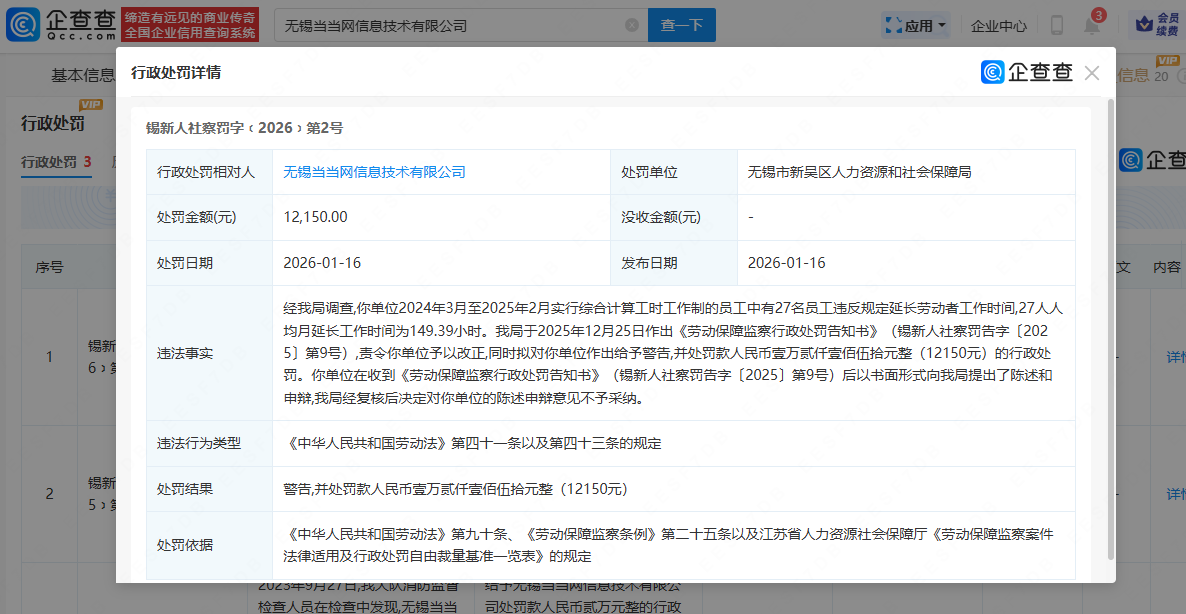Screen dimensions: 1186x614
Task: Open the 无锡当当网信息技术有限公司 company link
Action: (374, 172)
